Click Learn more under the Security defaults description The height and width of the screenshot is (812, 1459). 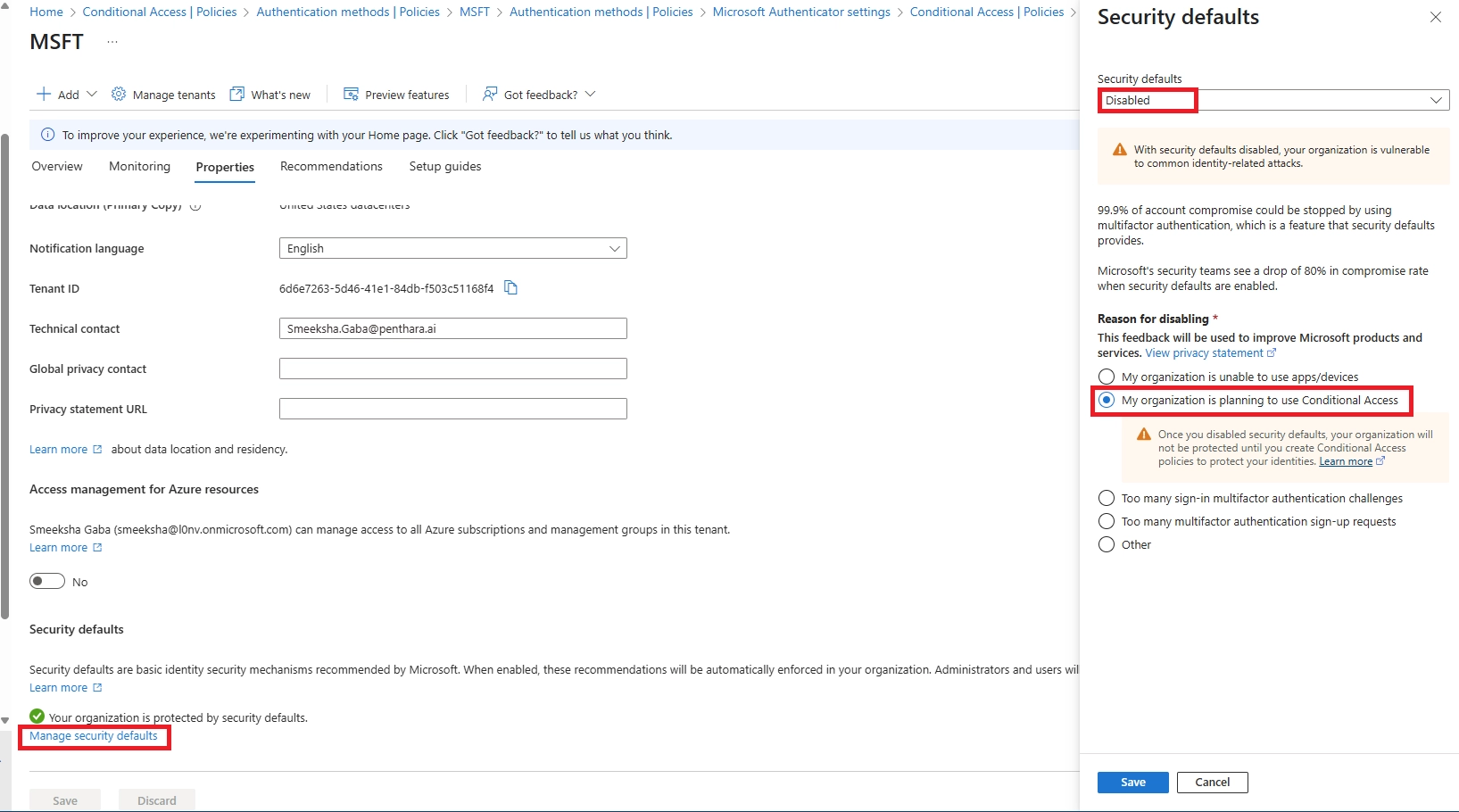coord(65,687)
